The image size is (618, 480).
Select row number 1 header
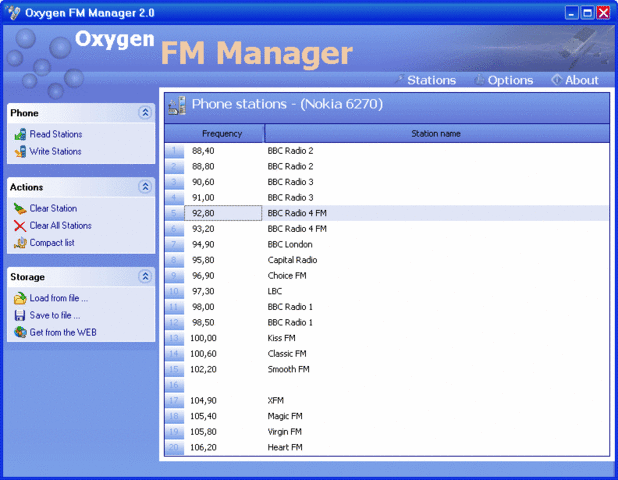pos(174,151)
